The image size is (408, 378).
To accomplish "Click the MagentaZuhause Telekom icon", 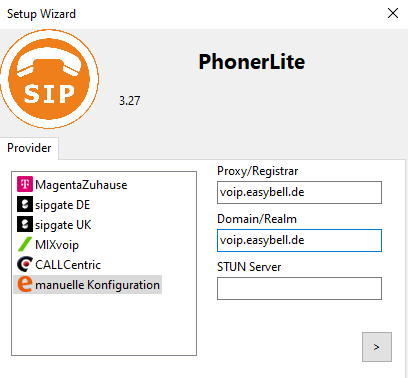I will point(25,184).
